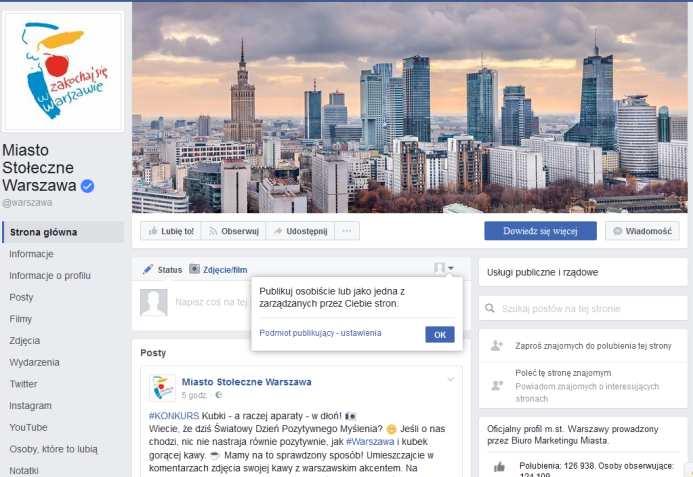Click the Dowiedz się więcej button
Screen dimensions: 693x477
pyautogui.click(x=540, y=231)
